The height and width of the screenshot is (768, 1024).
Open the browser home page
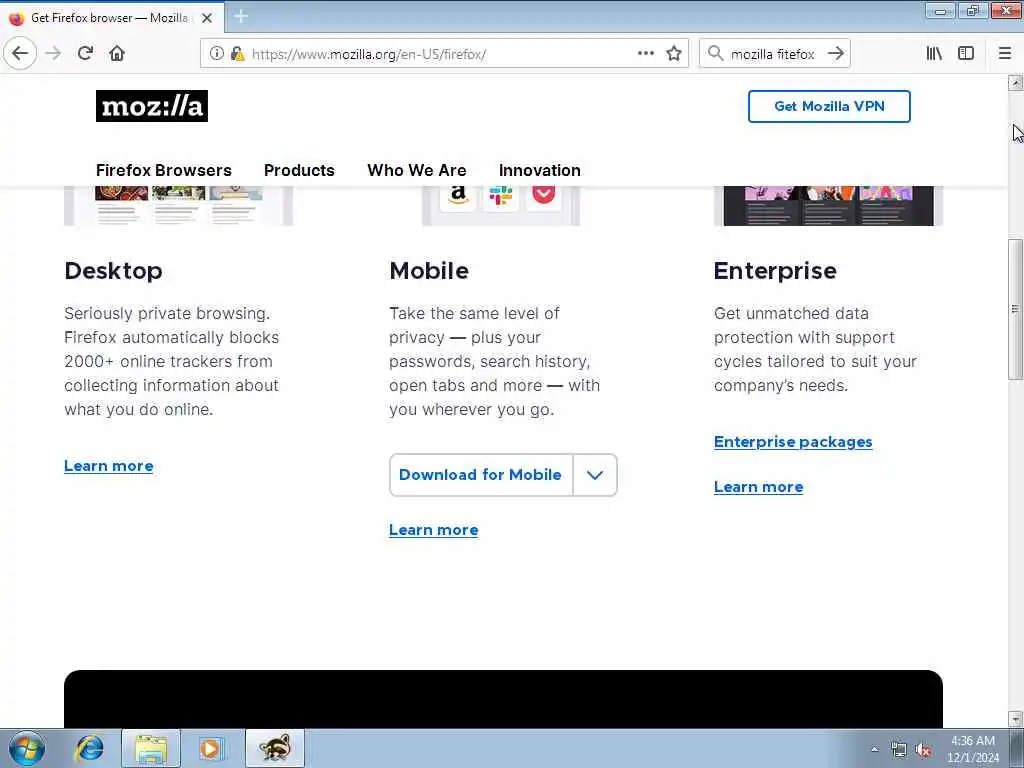coord(117,54)
